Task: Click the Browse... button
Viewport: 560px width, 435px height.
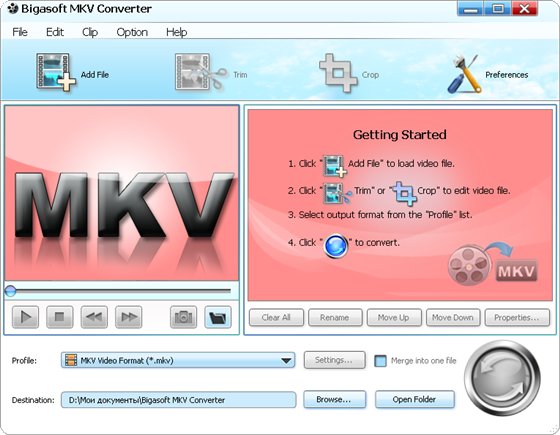Action: coord(335,399)
